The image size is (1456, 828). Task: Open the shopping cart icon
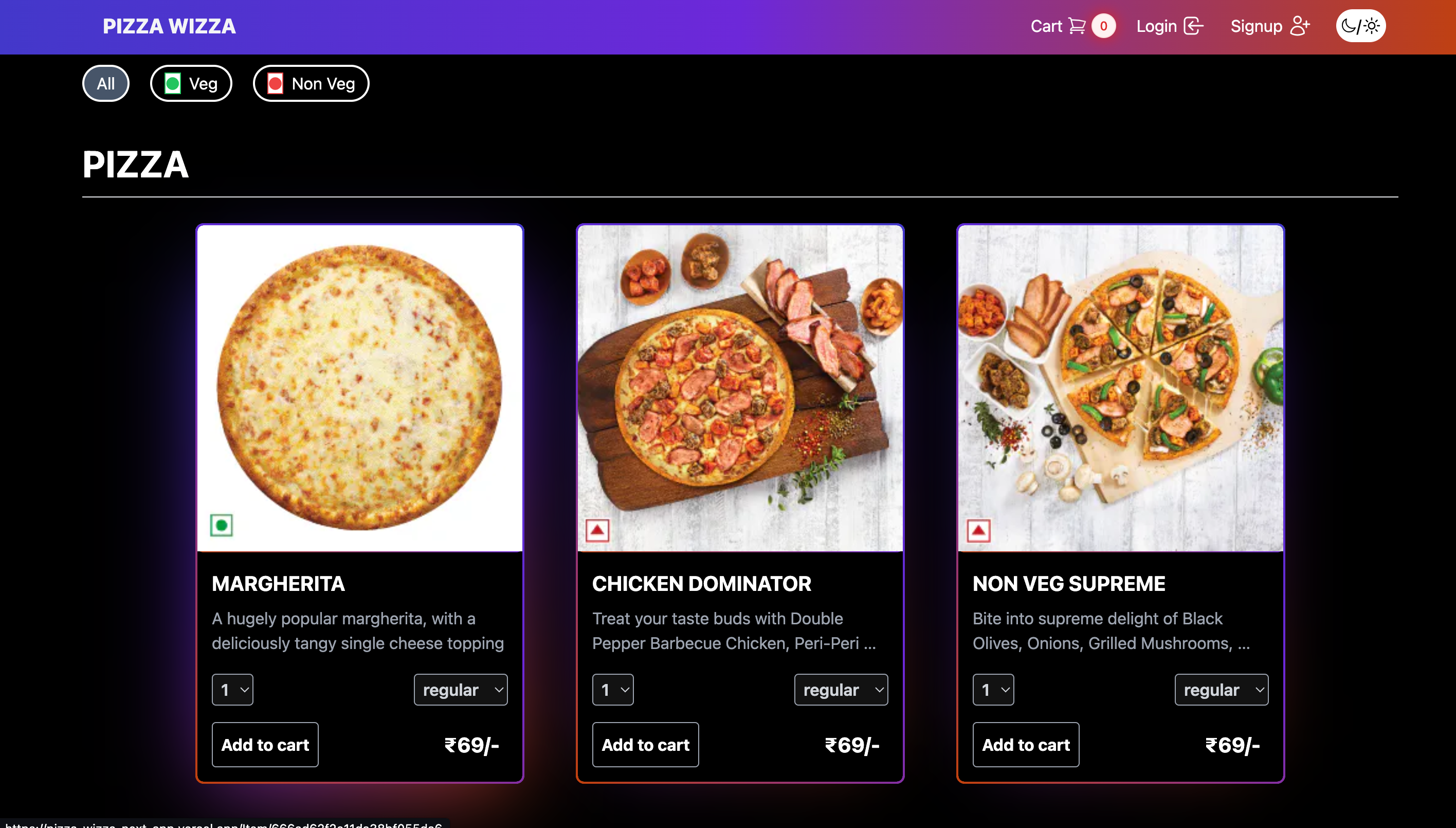tap(1077, 26)
